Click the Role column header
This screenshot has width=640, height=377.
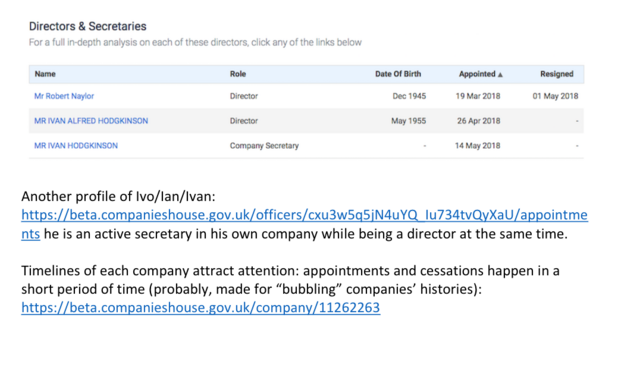point(238,74)
